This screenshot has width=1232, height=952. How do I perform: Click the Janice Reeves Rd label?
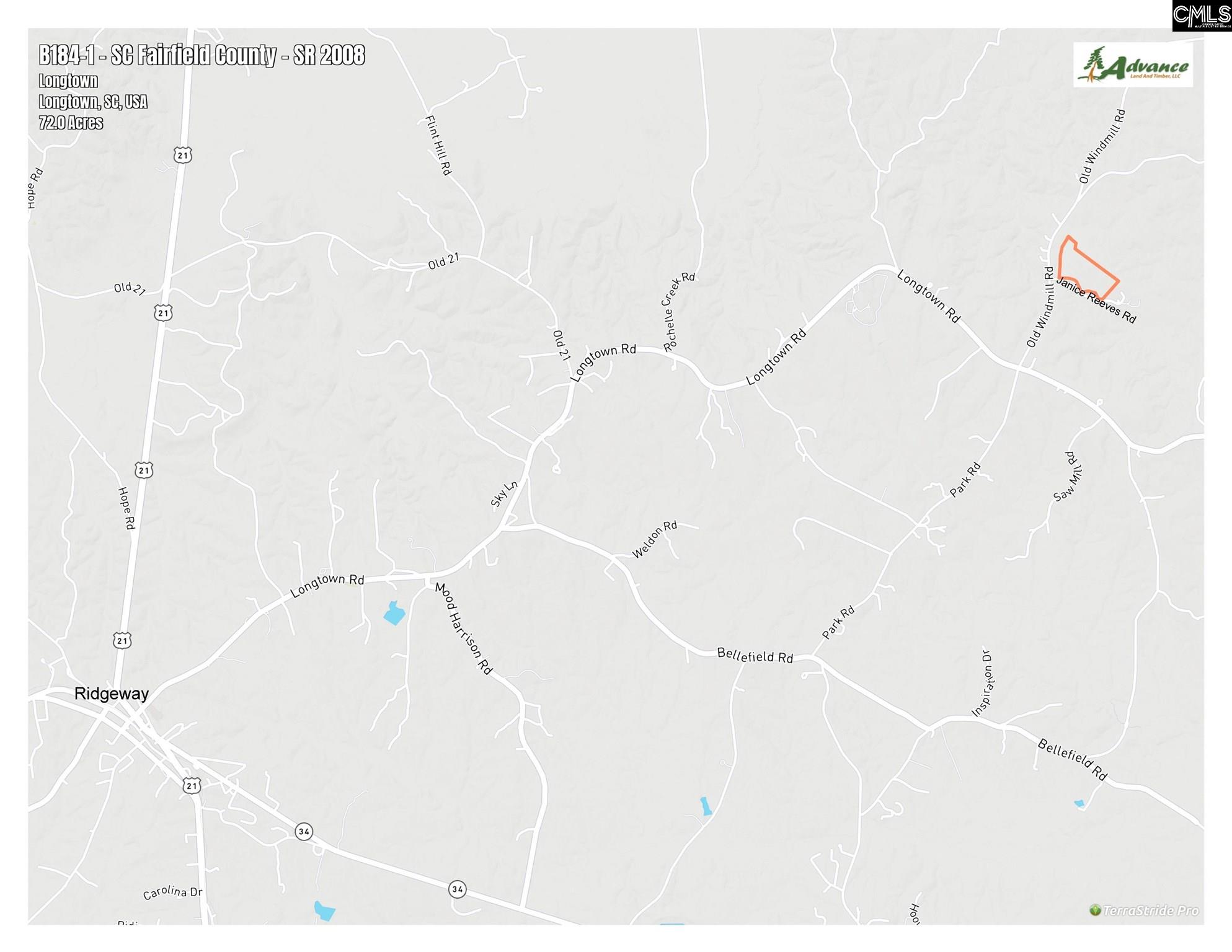pyautogui.click(x=1096, y=301)
